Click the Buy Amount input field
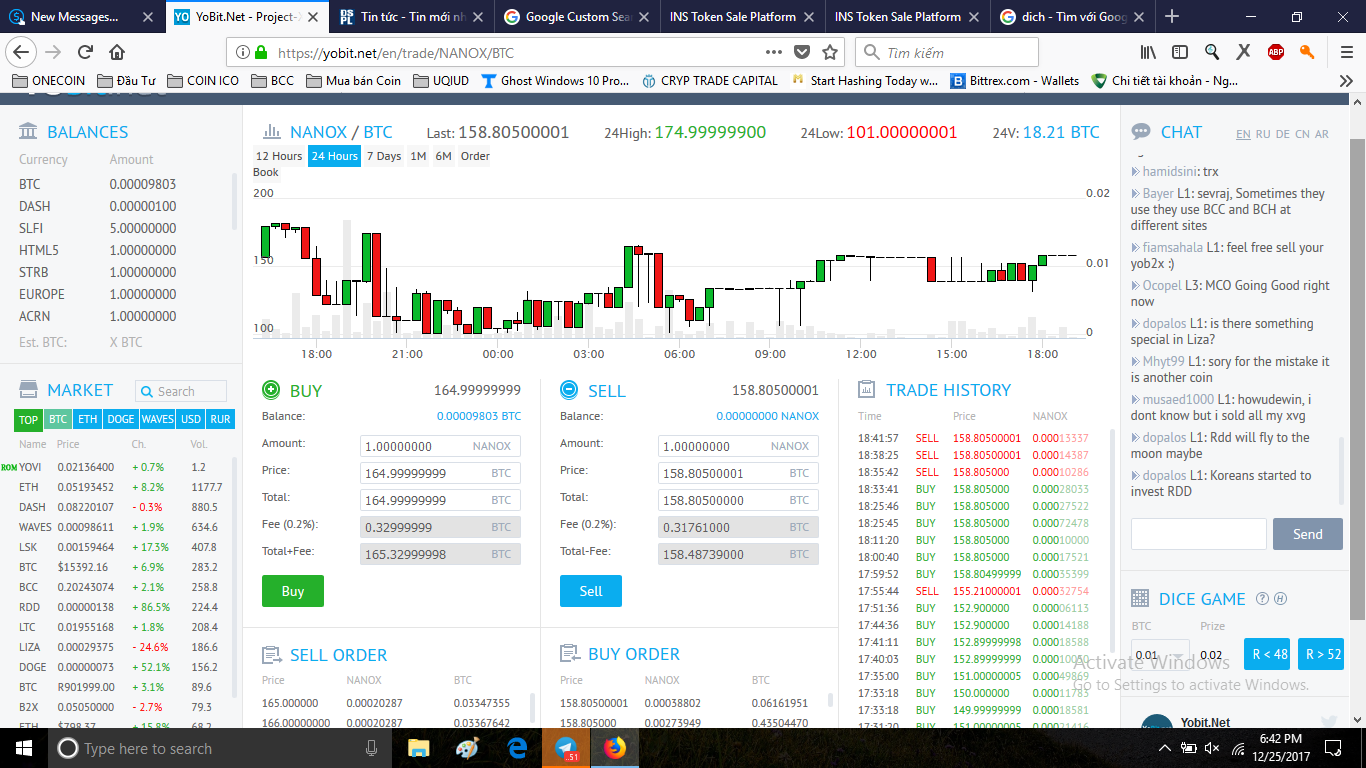This screenshot has width=1366, height=768. 440,446
